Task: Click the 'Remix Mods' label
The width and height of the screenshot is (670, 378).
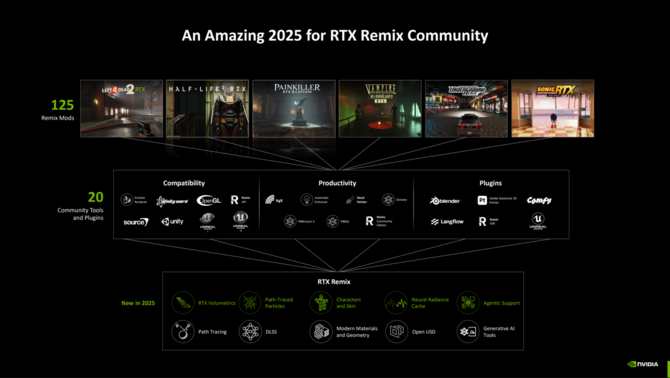Action: point(58,118)
